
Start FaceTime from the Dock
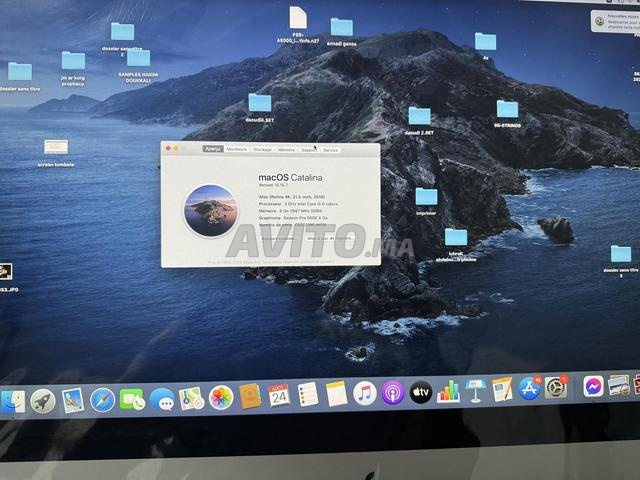[132, 399]
